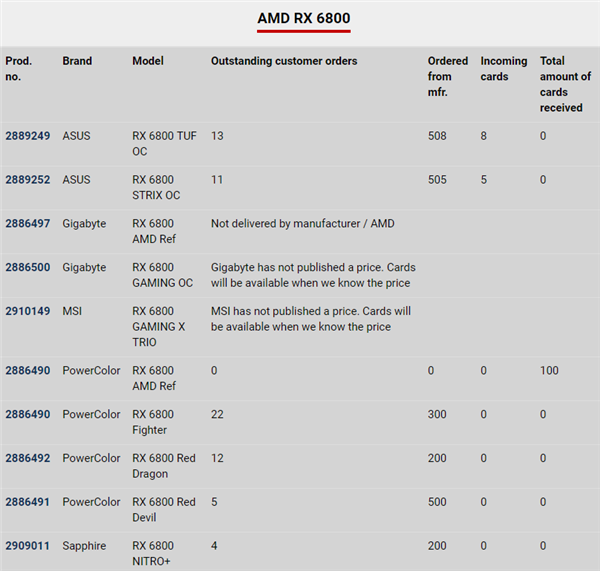Select the 'RX 6800 Red Dragon' model cell
The width and height of the screenshot is (600, 571).
pyautogui.click(x=164, y=466)
